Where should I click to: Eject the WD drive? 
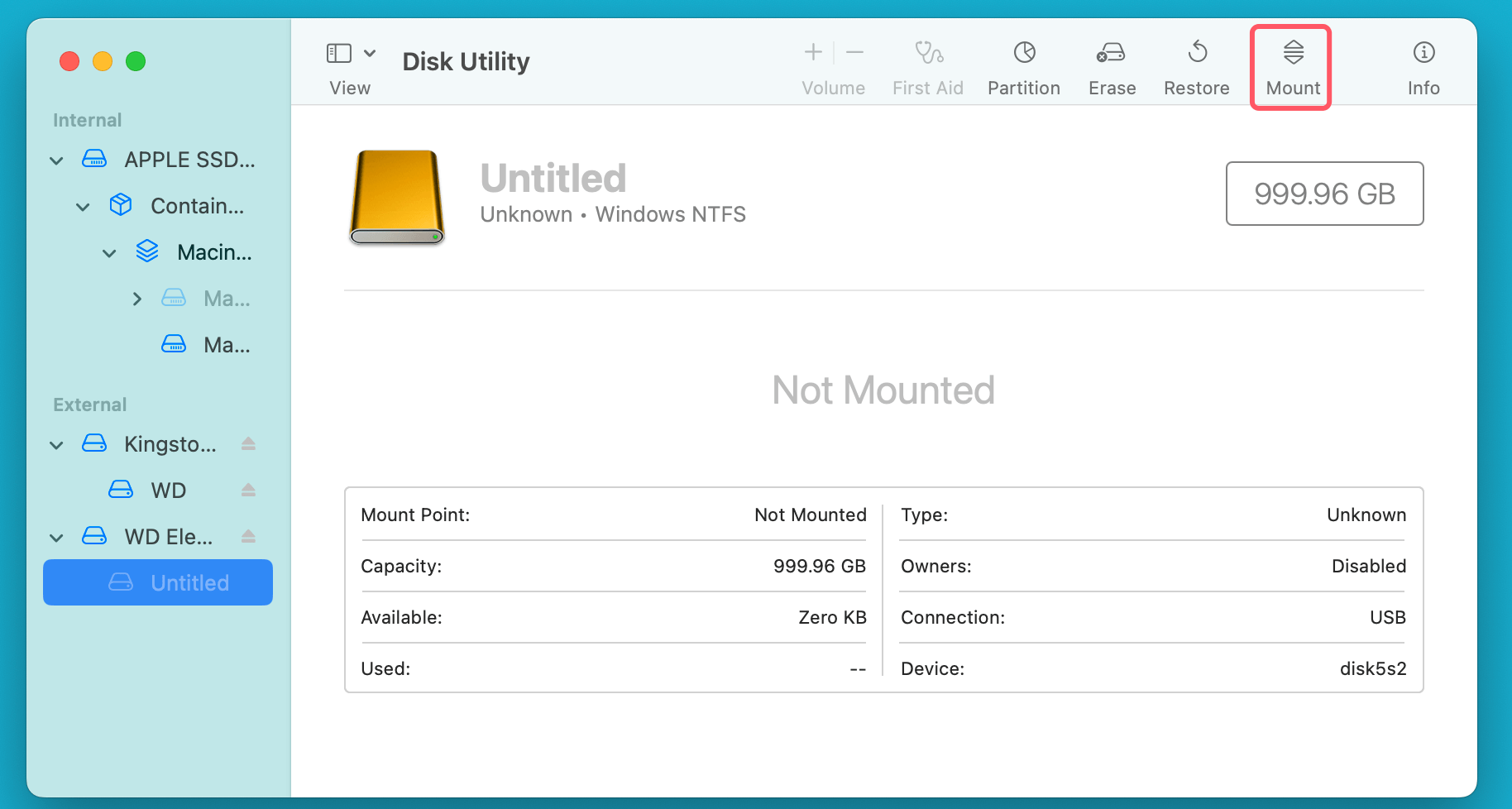(248, 490)
